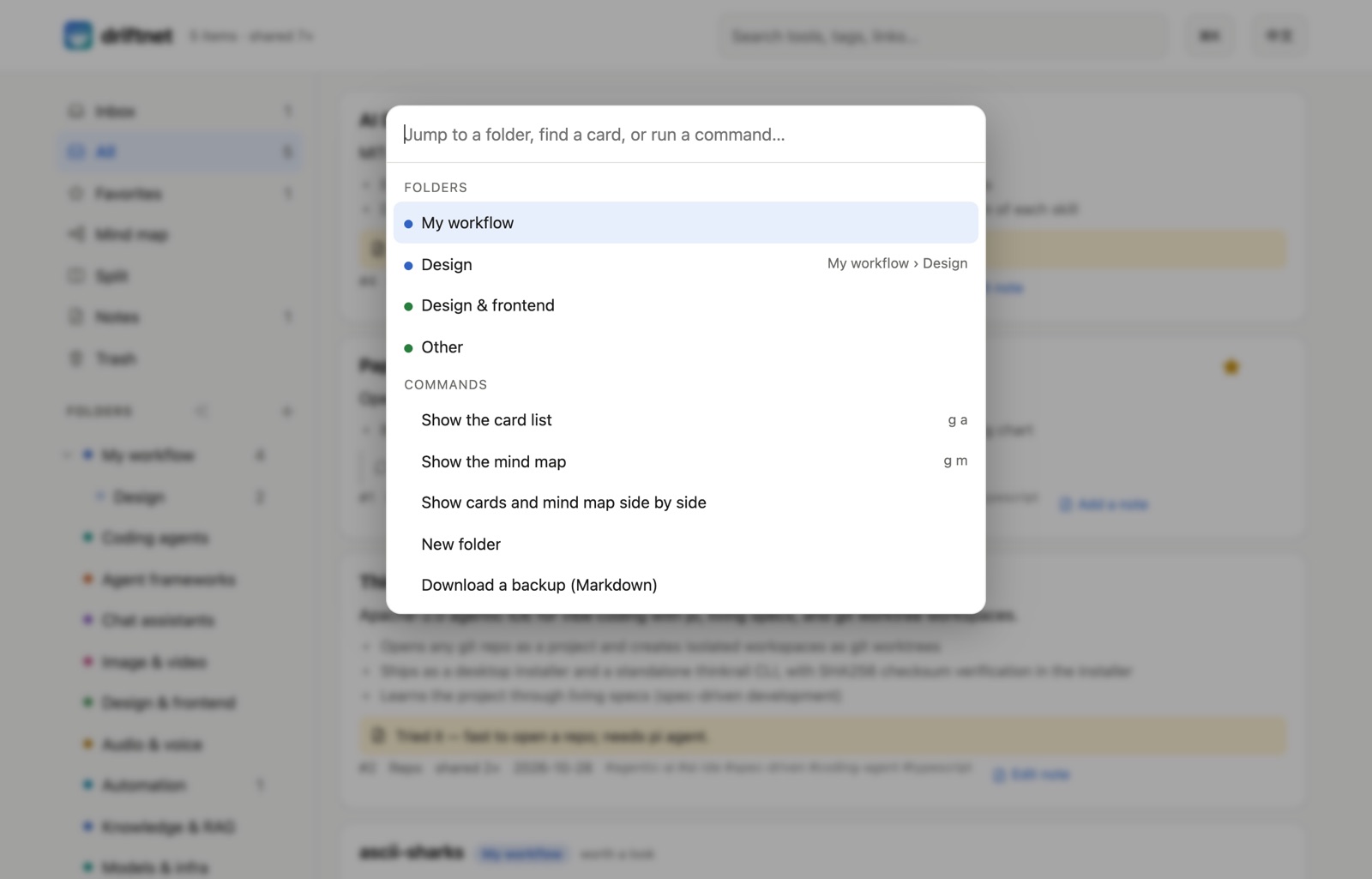Run the Show the mind map command
Viewport: 1372px width, 879px height.
pyautogui.click(x=685, y=461)
